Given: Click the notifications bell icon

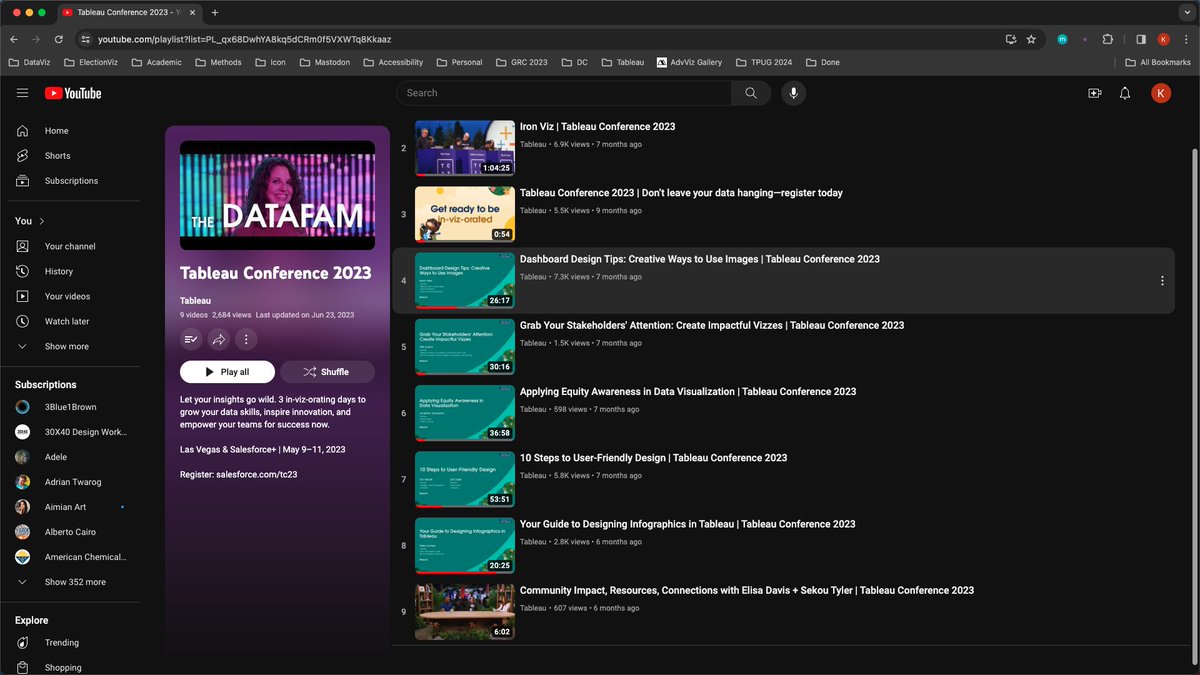Looking at the screenshot, I should (x=1125, y=92).
